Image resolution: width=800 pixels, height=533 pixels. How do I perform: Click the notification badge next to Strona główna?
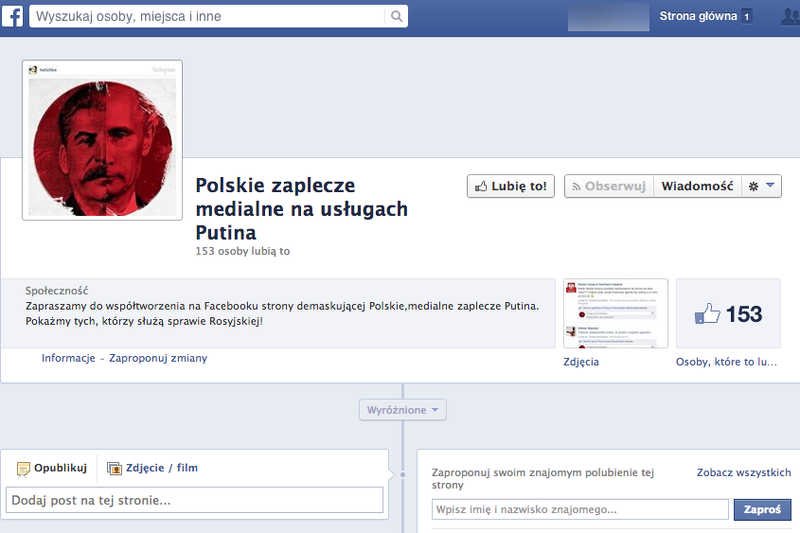click(x=746, y=17)
